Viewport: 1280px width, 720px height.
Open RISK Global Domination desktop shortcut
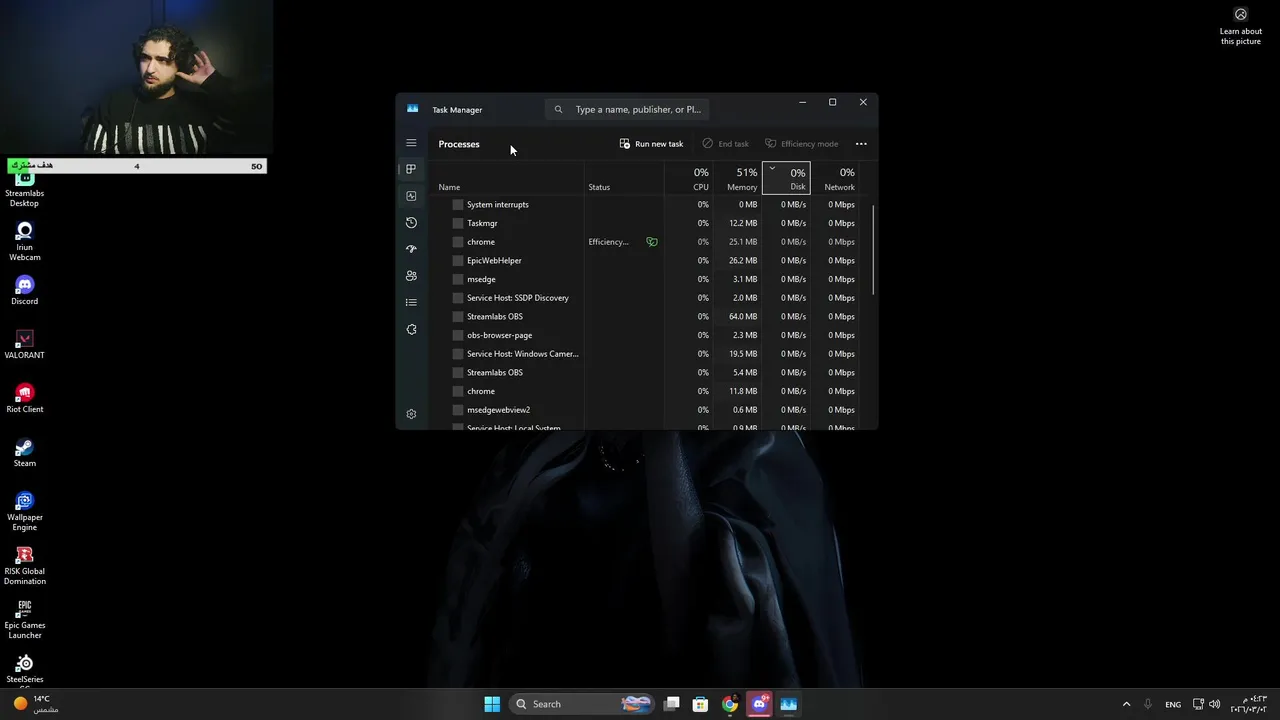pyautogui.click(x=25, y=565)
